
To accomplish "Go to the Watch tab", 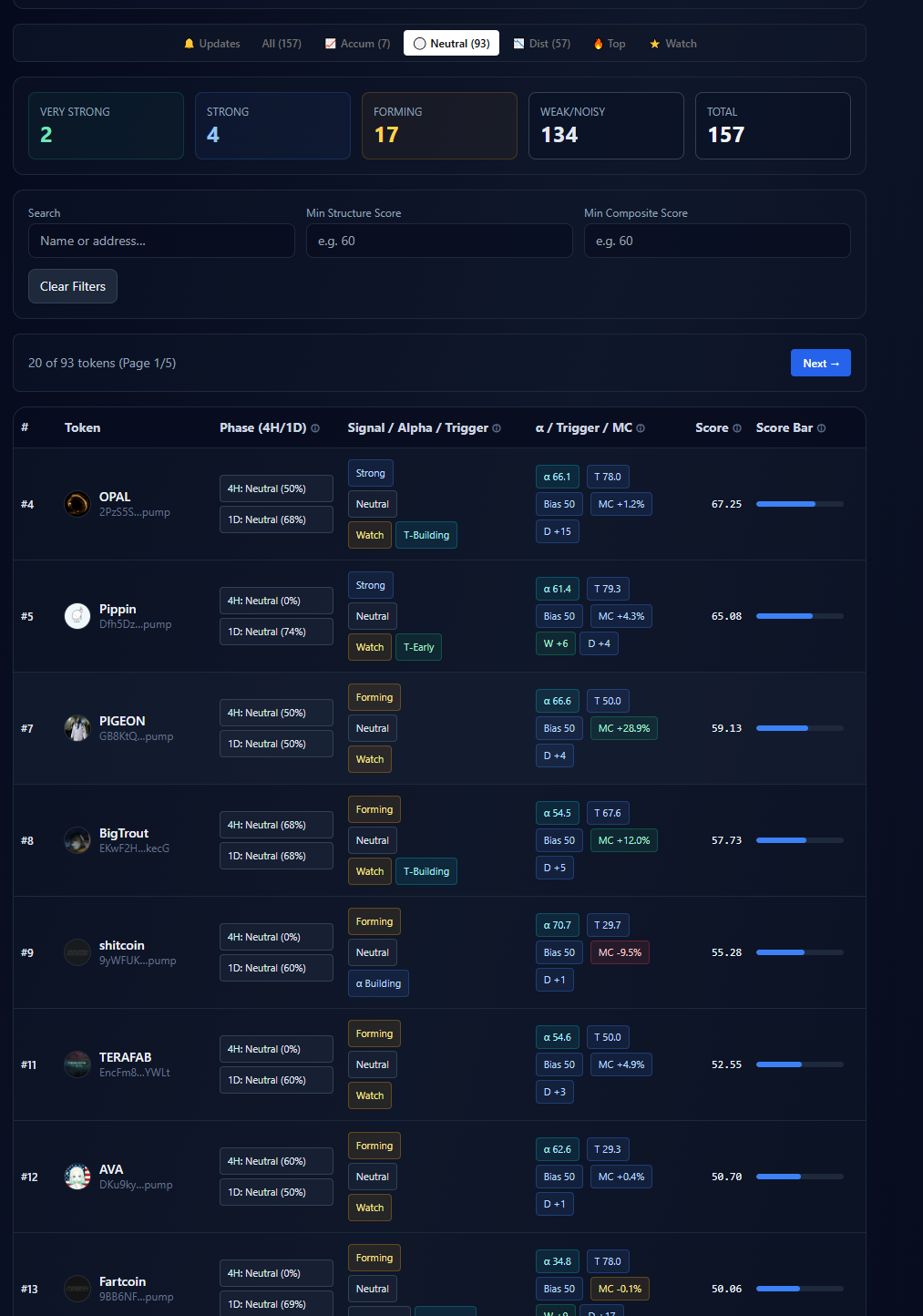I will (672, 44).
